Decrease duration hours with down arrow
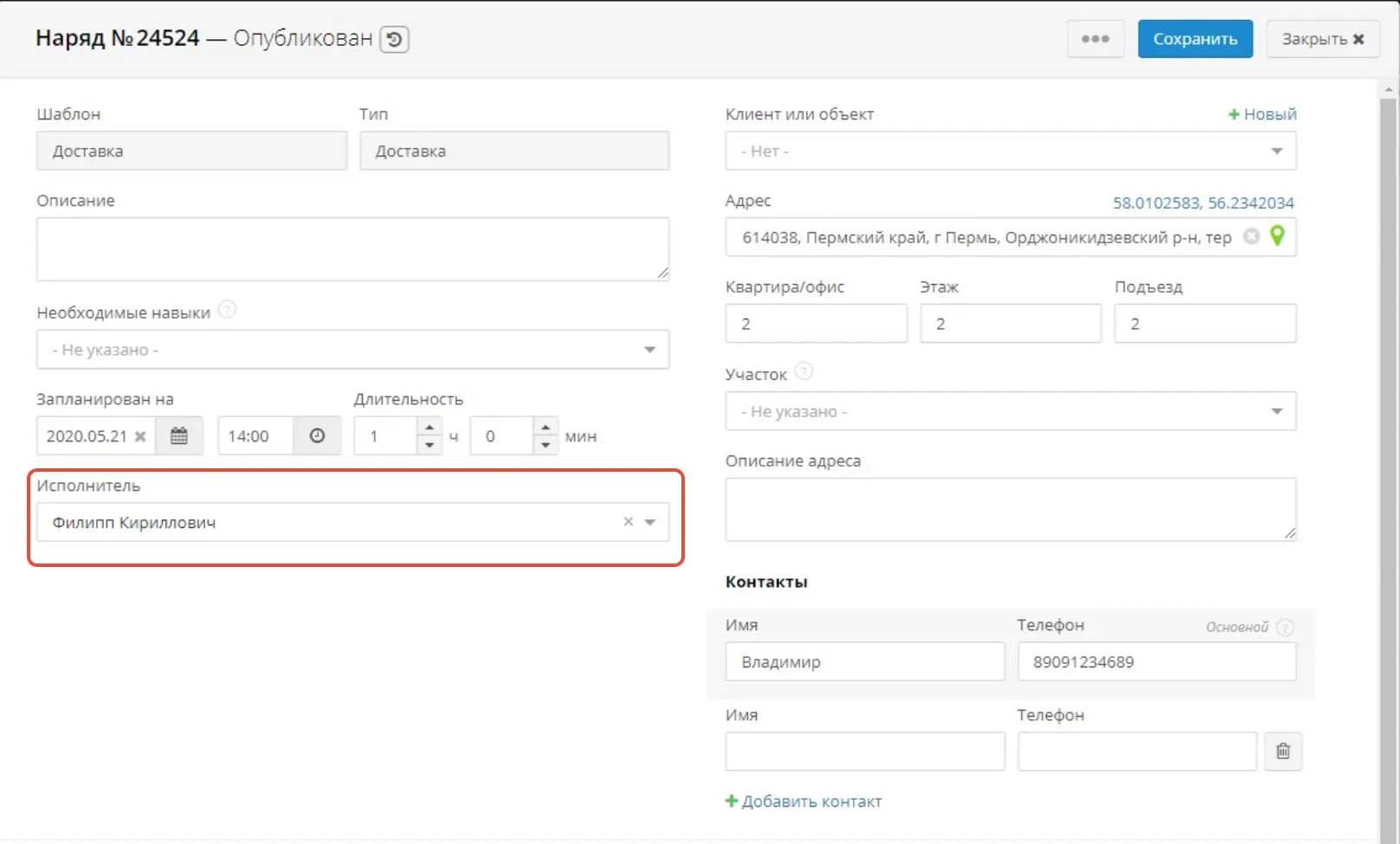1400x844 pixels. [x=429, y=445]
